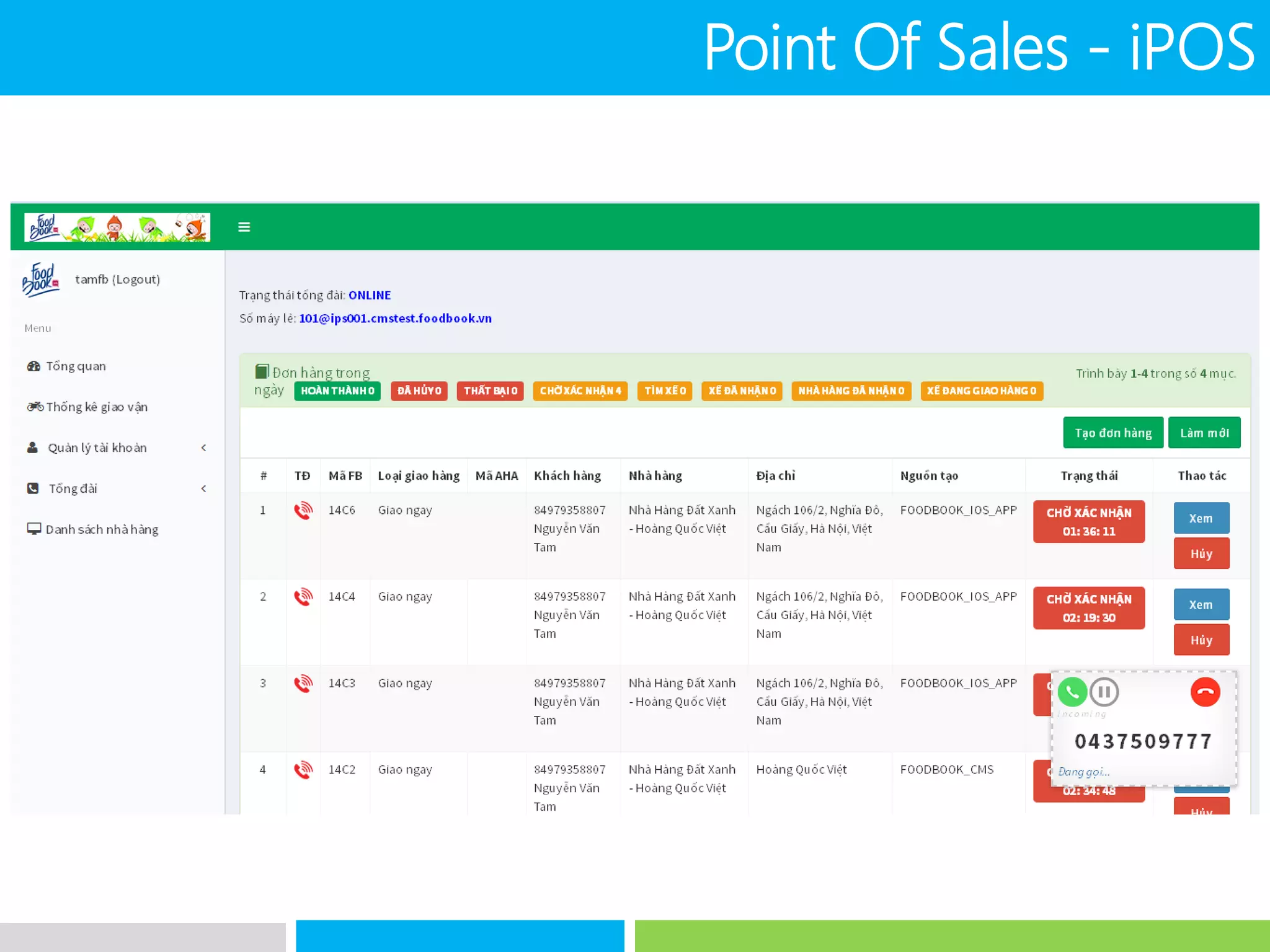
Task: Filter by THẤT BẠI 0 badge
Action: click(x=491, y=391)
